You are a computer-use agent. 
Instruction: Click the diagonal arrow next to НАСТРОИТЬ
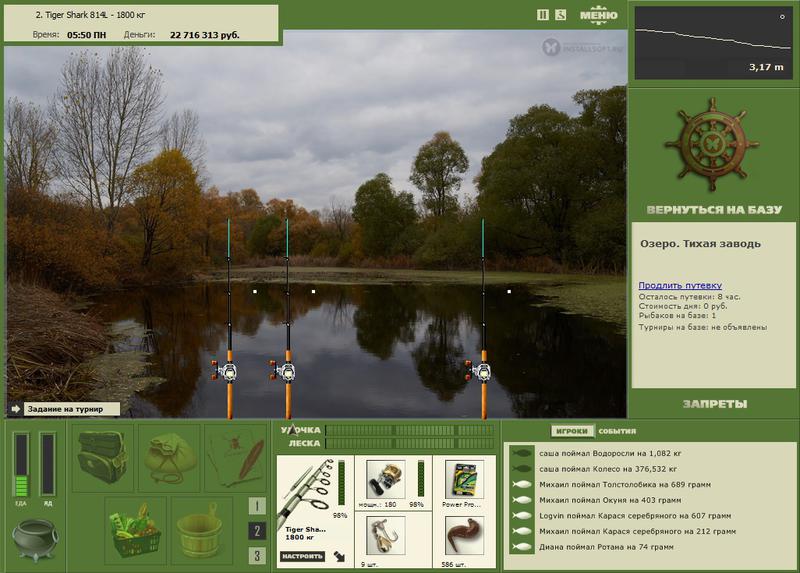[x=339, y=556]
